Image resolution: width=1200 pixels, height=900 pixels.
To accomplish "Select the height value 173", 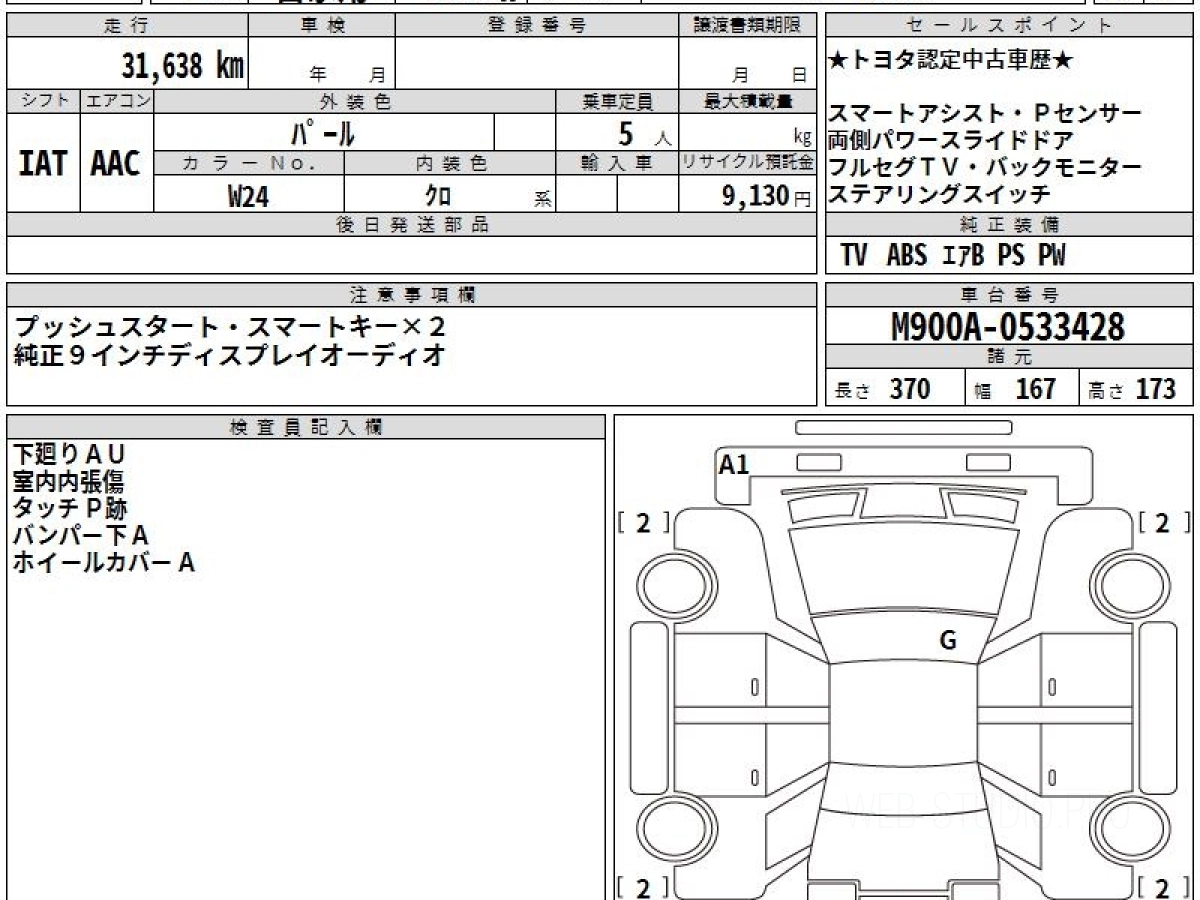I will 1155,388.
